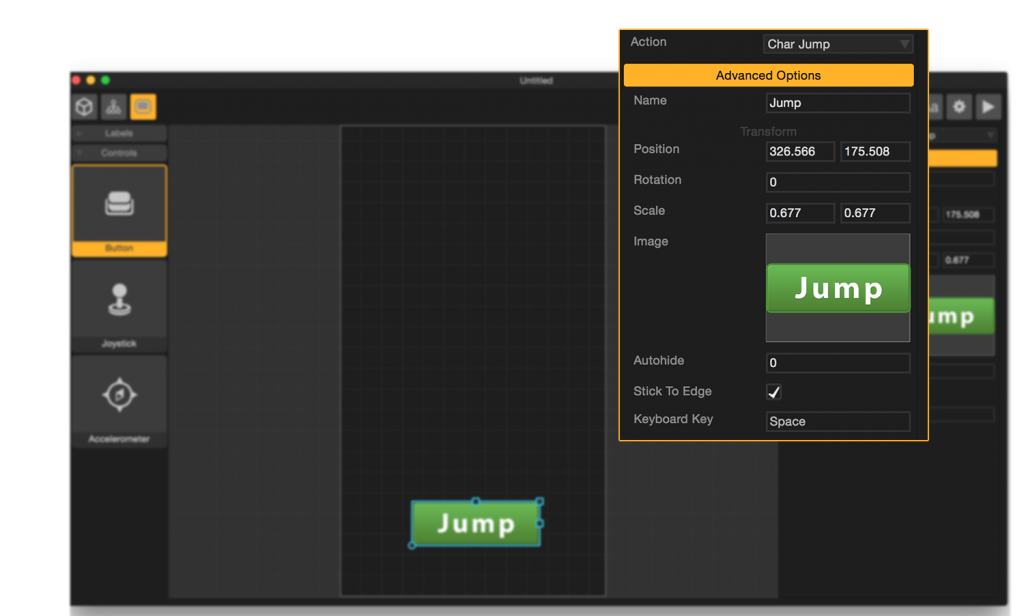This screenshot has width=1024, height=616.
Task: Open the Action dropdown showing Char Jump
Action: point(838,44)
